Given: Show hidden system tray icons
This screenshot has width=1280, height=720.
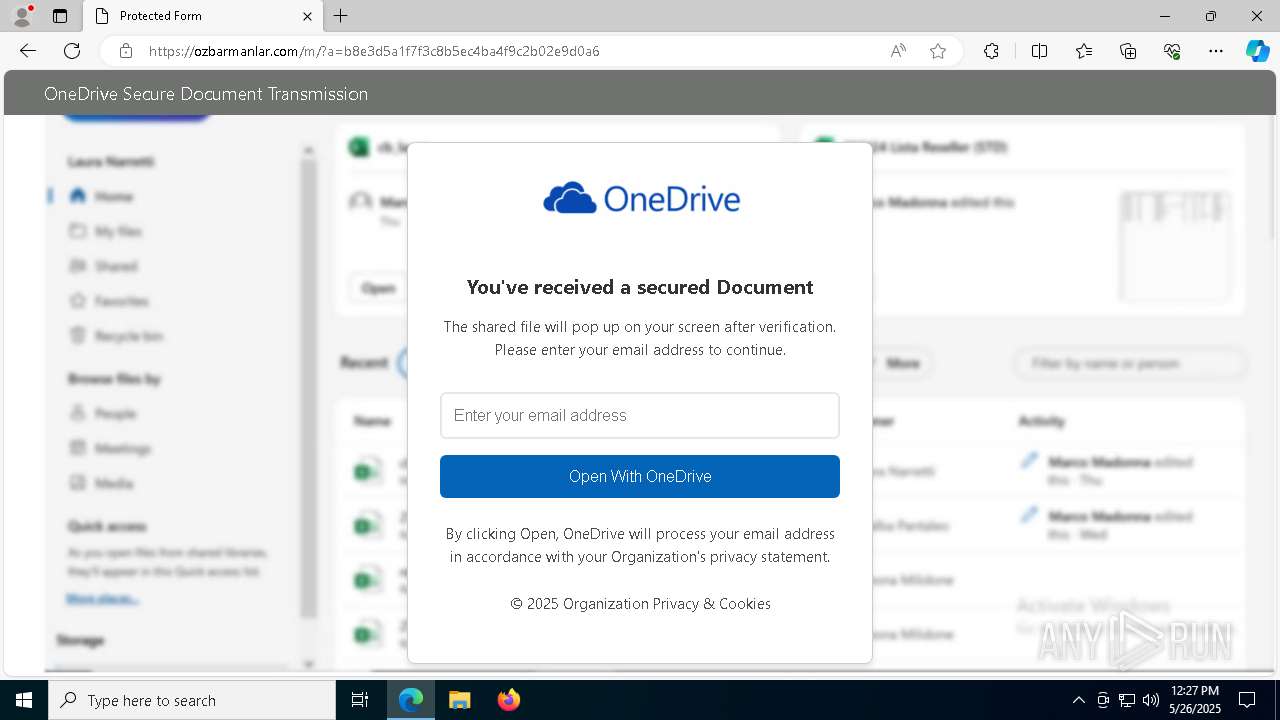Looking at the screenshot, I should (1078, 700).
